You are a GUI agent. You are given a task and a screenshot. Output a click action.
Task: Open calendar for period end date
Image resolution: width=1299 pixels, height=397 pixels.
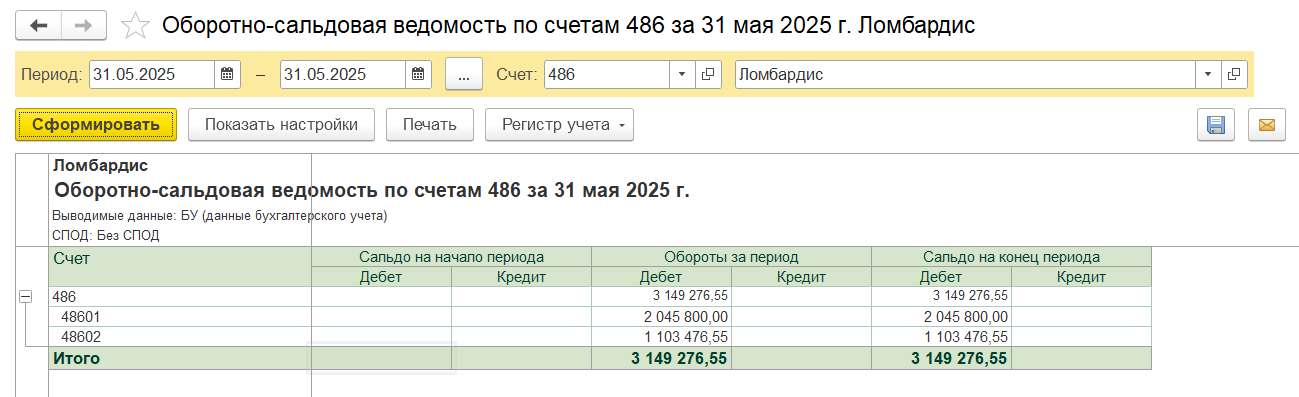[x=418, y=75]
